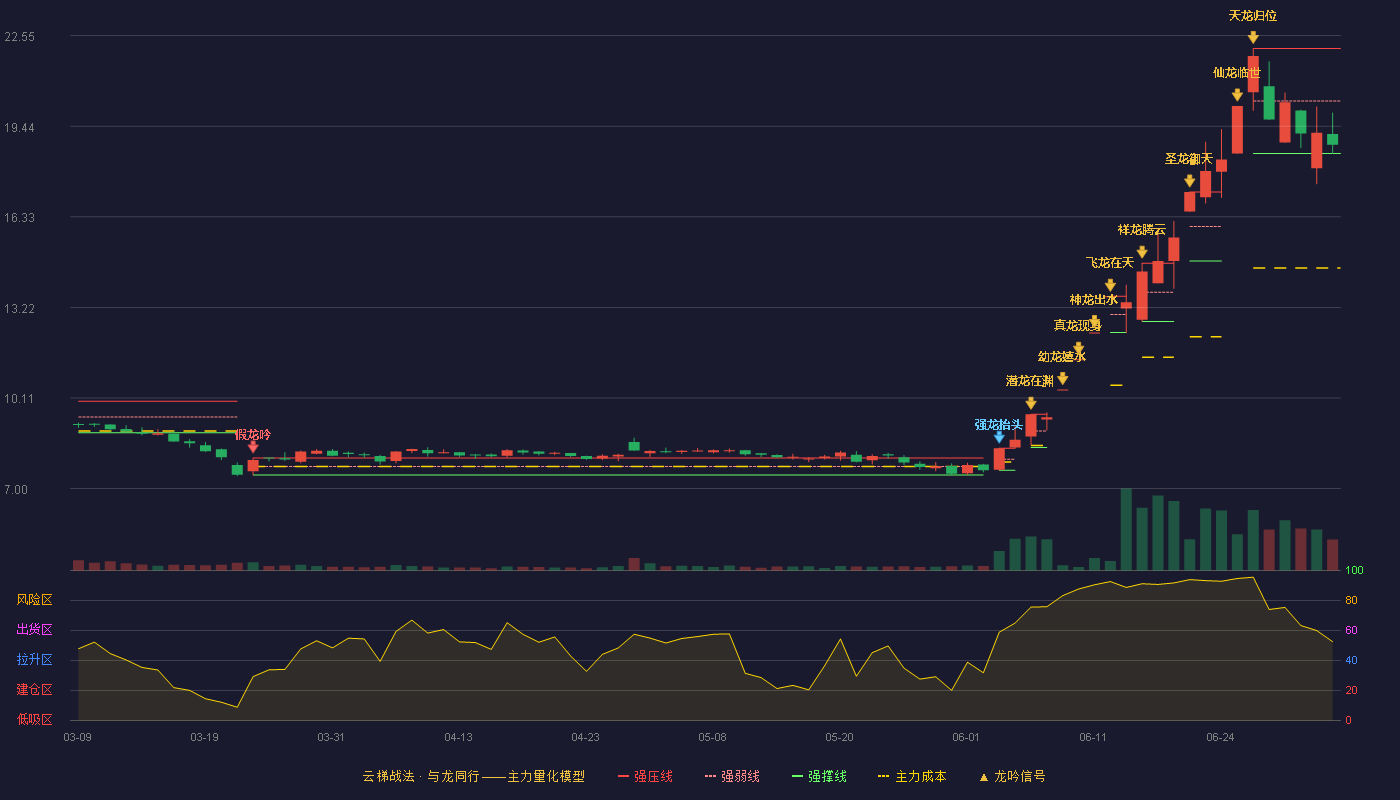This screenshot has height=800, width=1400.
Task: Click the 强龙抬头 signal label
Action: coord(999,425)
